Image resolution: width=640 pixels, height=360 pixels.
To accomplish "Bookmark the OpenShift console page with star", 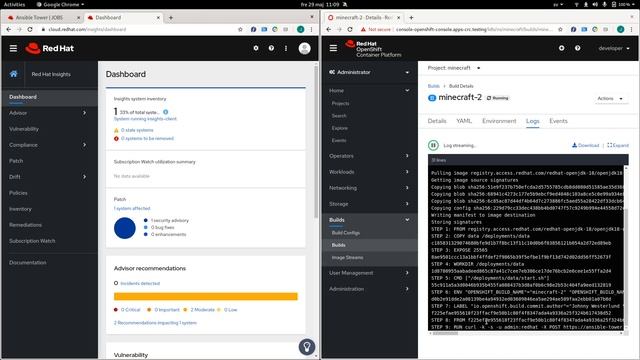I will click(x=560, y=29).
